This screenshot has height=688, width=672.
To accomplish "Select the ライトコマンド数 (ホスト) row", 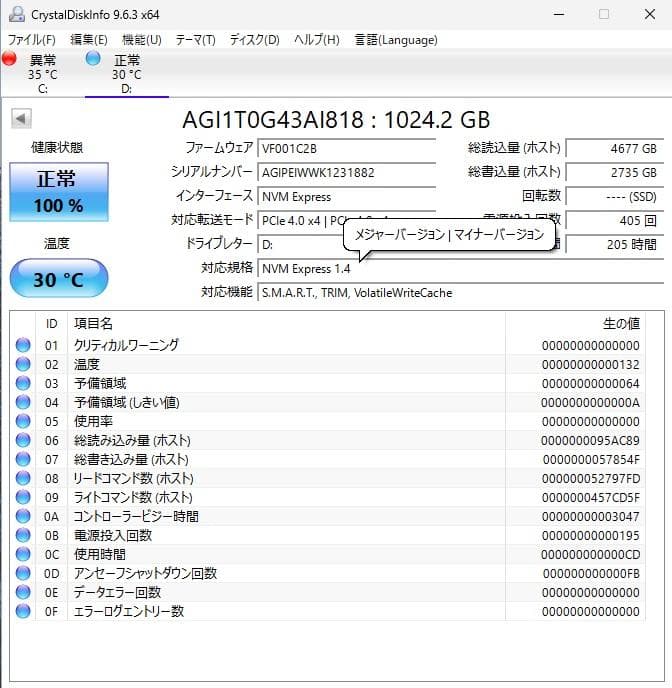I will [328, 497].
